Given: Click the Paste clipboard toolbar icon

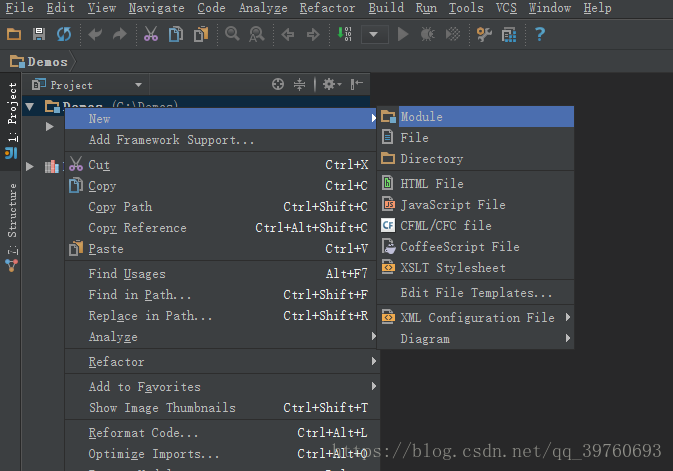Looking at the screenshot, I should [201, 34].
